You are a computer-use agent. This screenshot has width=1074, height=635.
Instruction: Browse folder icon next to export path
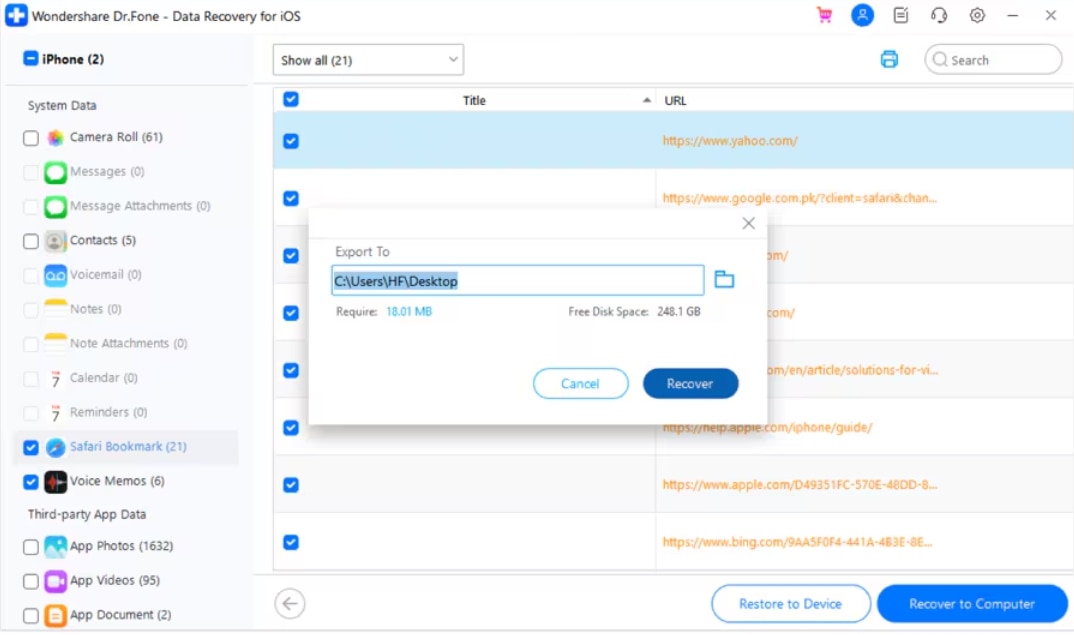[x=724, y=280]
